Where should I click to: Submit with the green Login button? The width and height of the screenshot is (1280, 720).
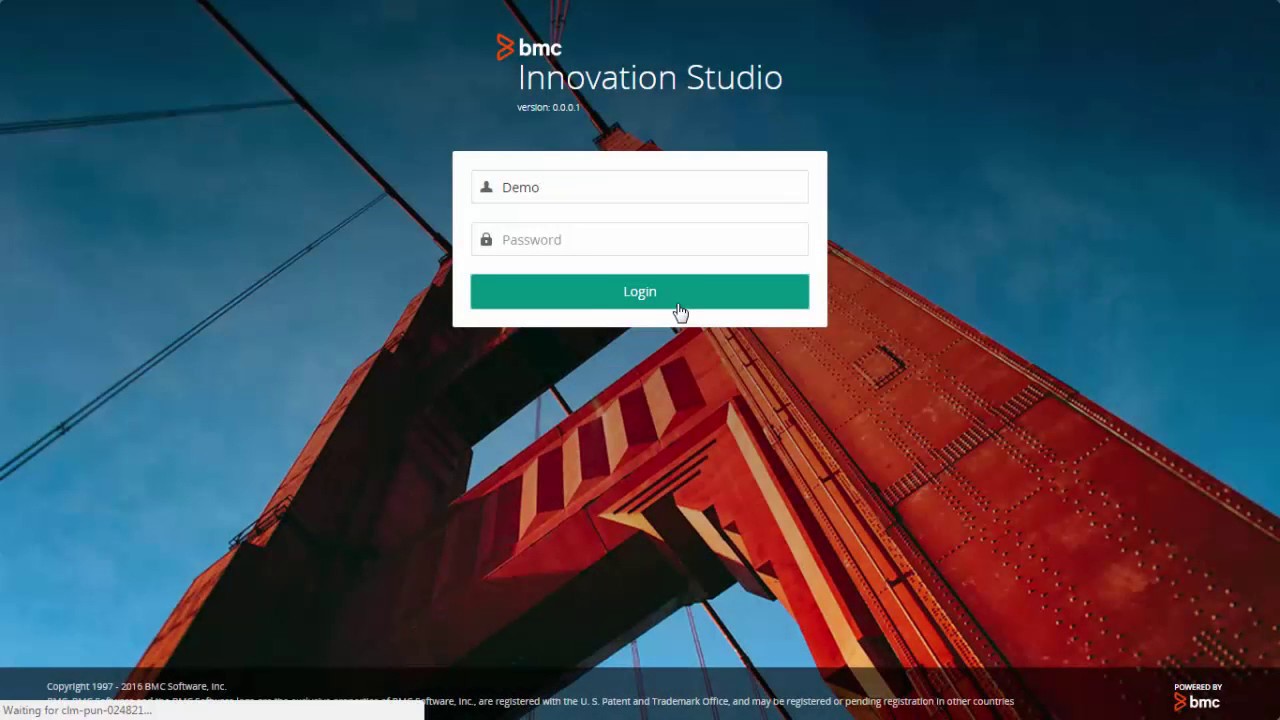coord(640,291)
